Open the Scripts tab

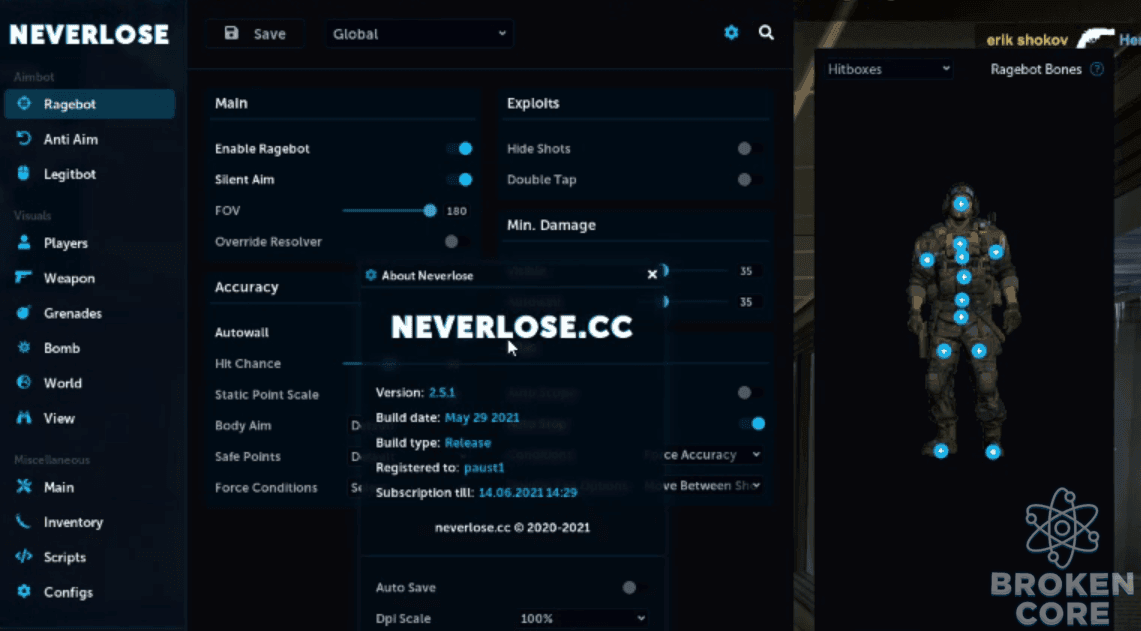pyautogui.click(x=90, y=557)
